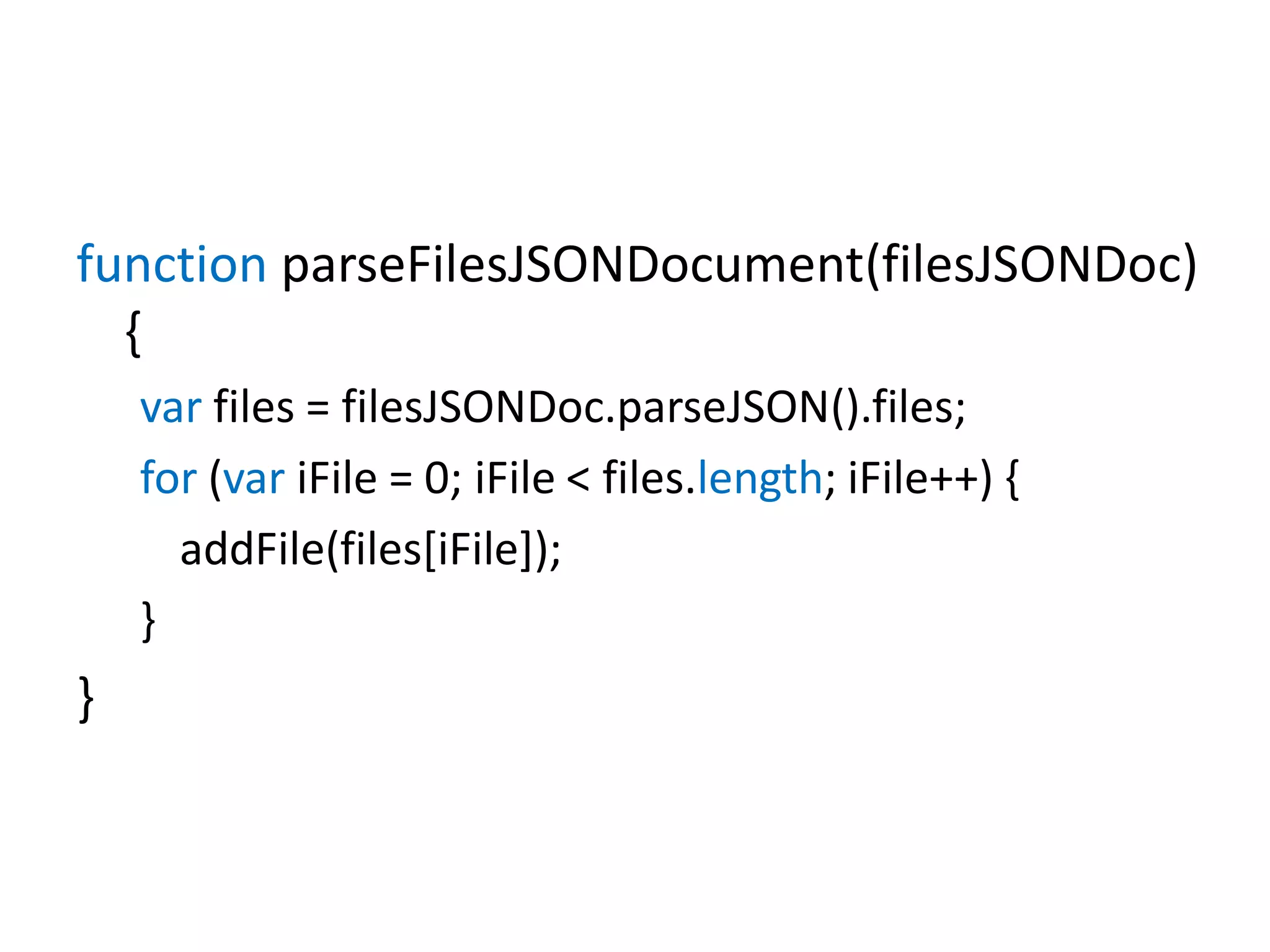Screen dimensions: 1270x952
Task: Click the blue 'var' inside the for loop
Action: coord(254,480)
